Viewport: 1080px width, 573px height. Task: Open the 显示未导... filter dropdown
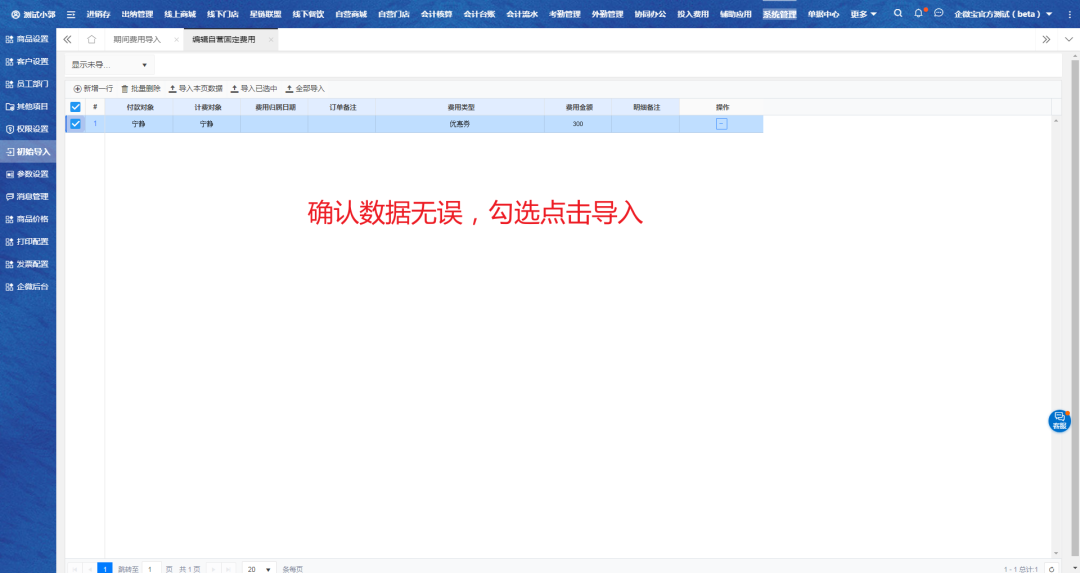(109, 65)
